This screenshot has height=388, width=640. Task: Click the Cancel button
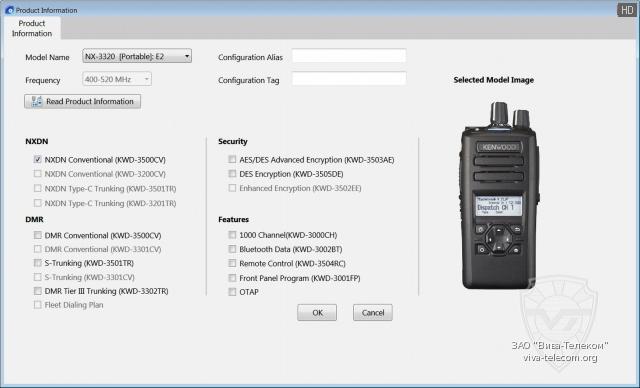(x=373, y=313)
